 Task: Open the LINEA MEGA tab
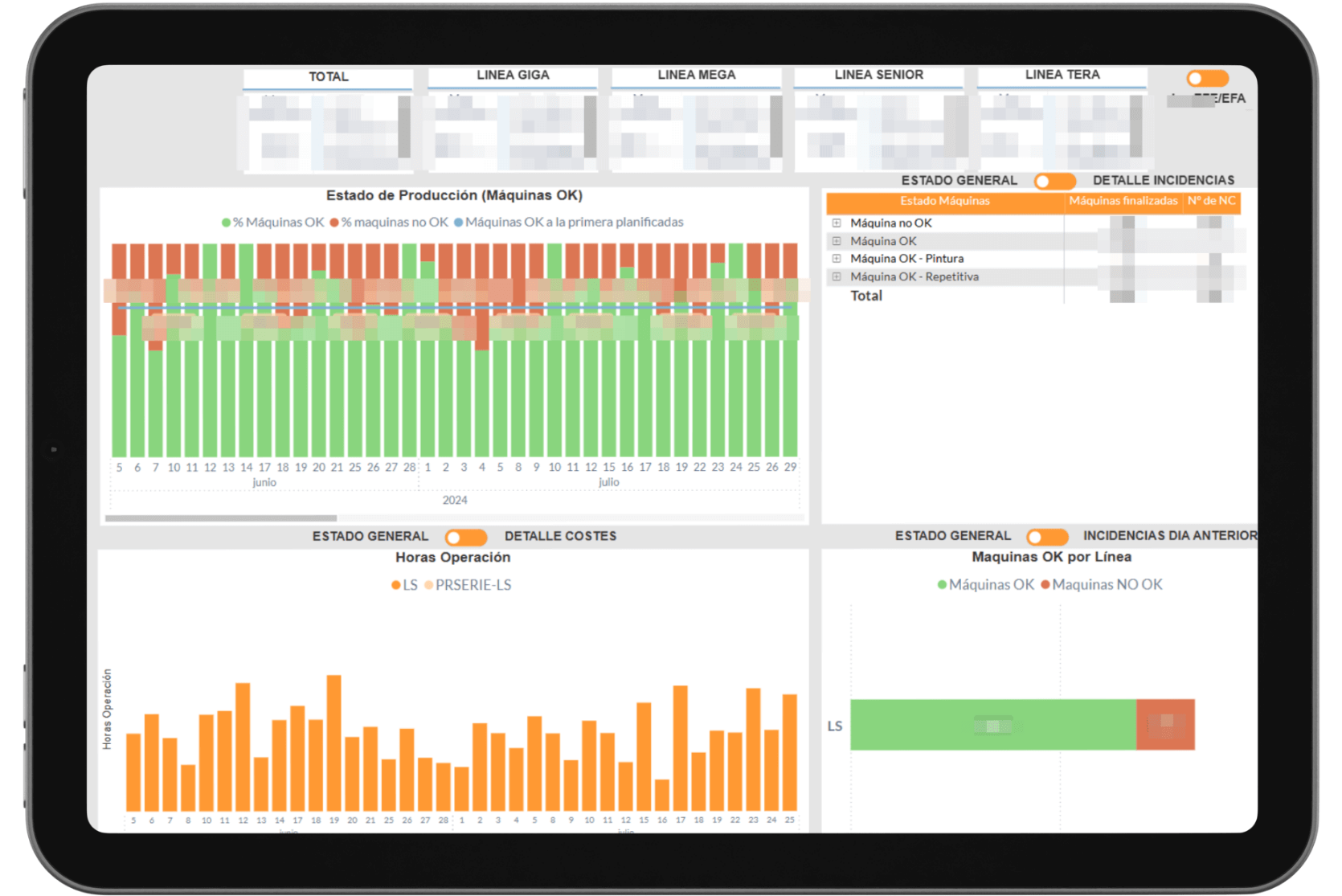tap(696, 76)
